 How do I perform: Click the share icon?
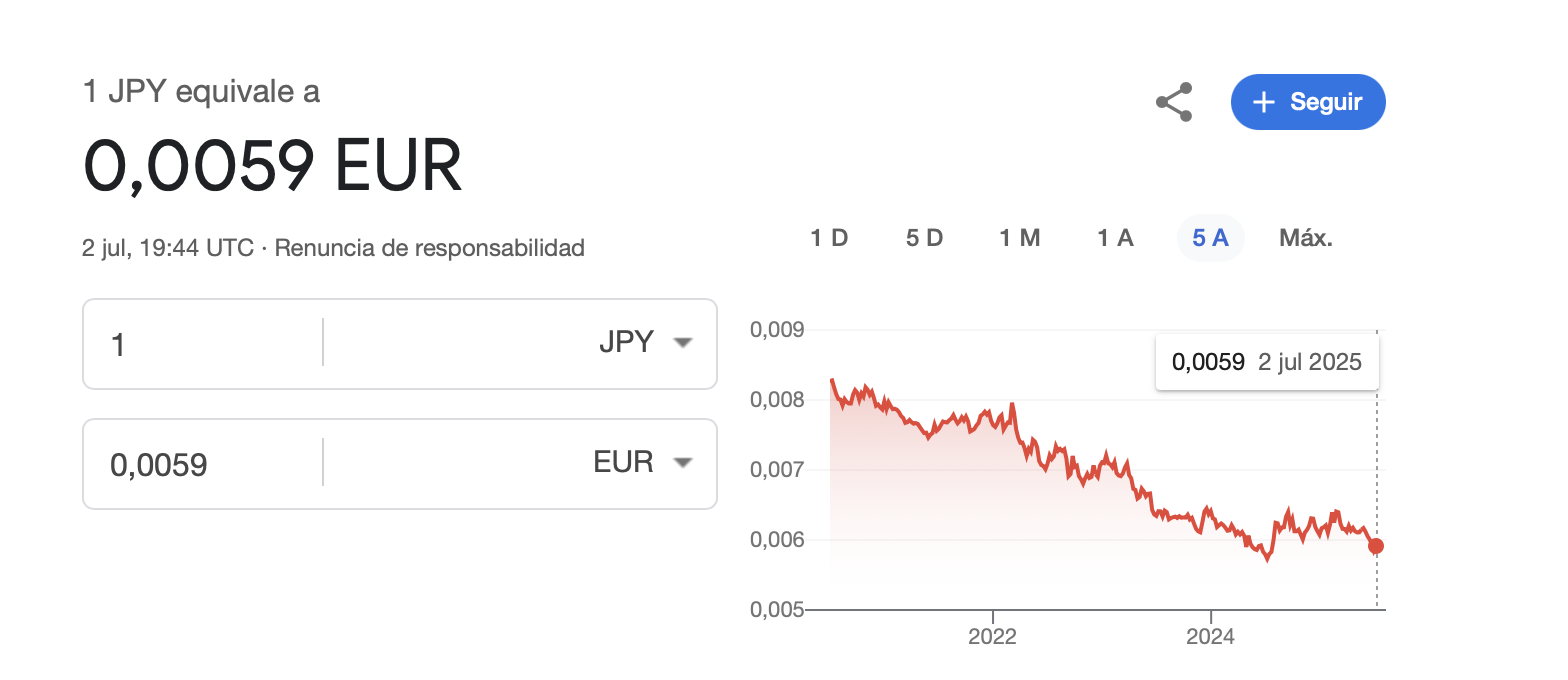(x=1174, y=102)
